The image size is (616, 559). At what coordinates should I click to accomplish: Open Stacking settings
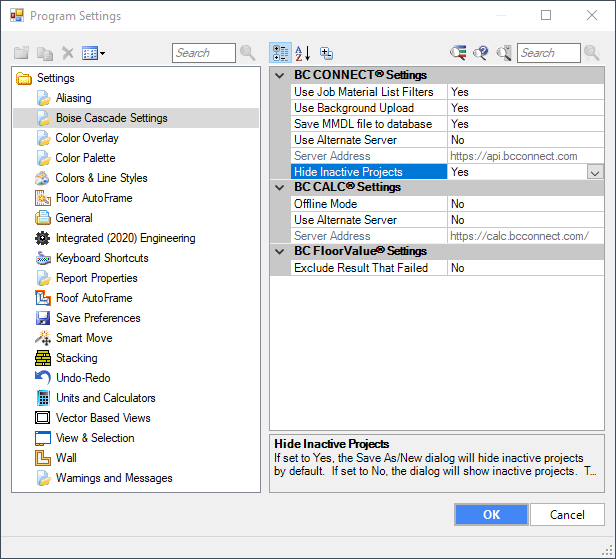tap(77, 358)
